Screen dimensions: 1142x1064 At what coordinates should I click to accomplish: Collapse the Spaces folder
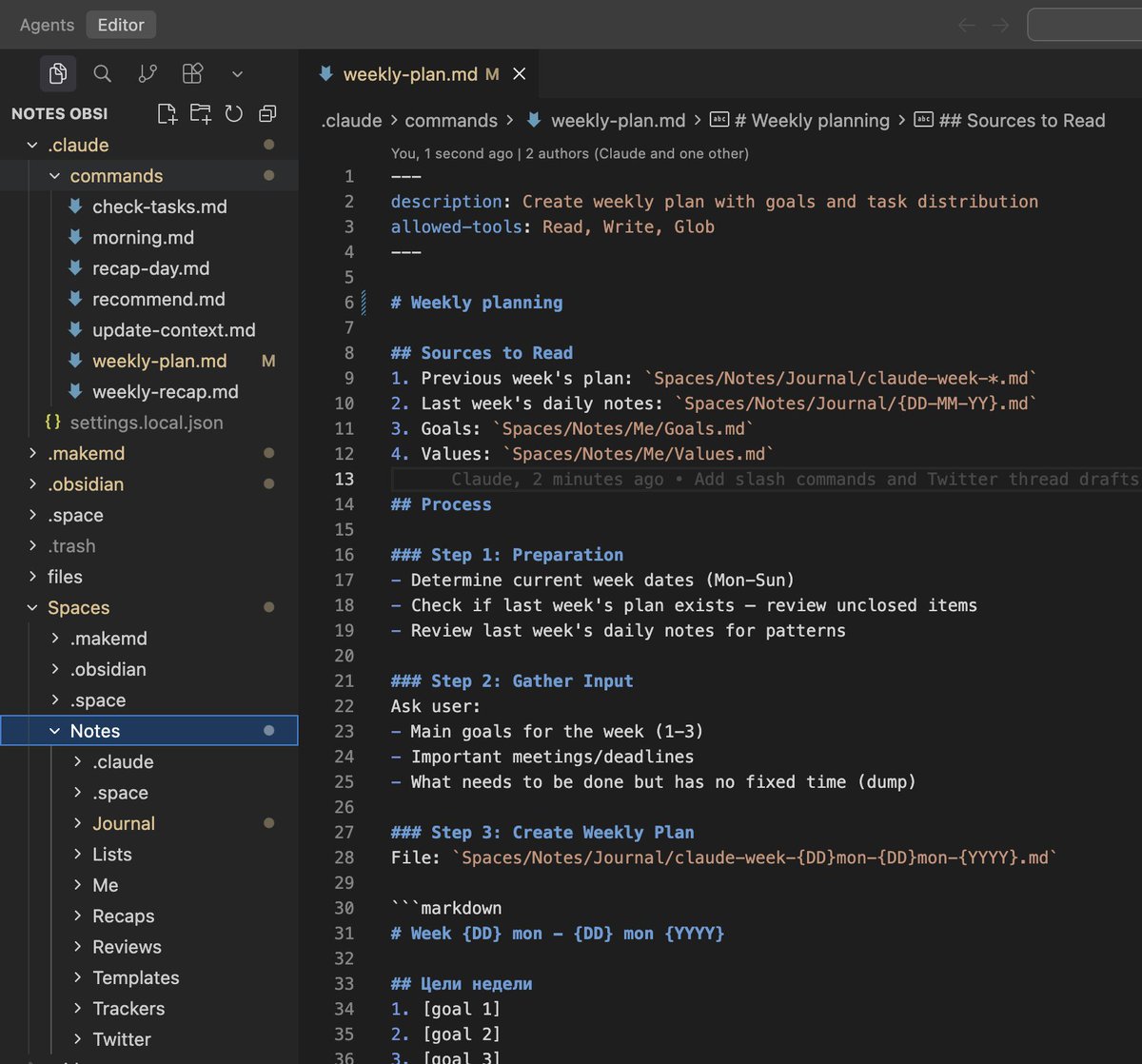click(x=148, y=607)
